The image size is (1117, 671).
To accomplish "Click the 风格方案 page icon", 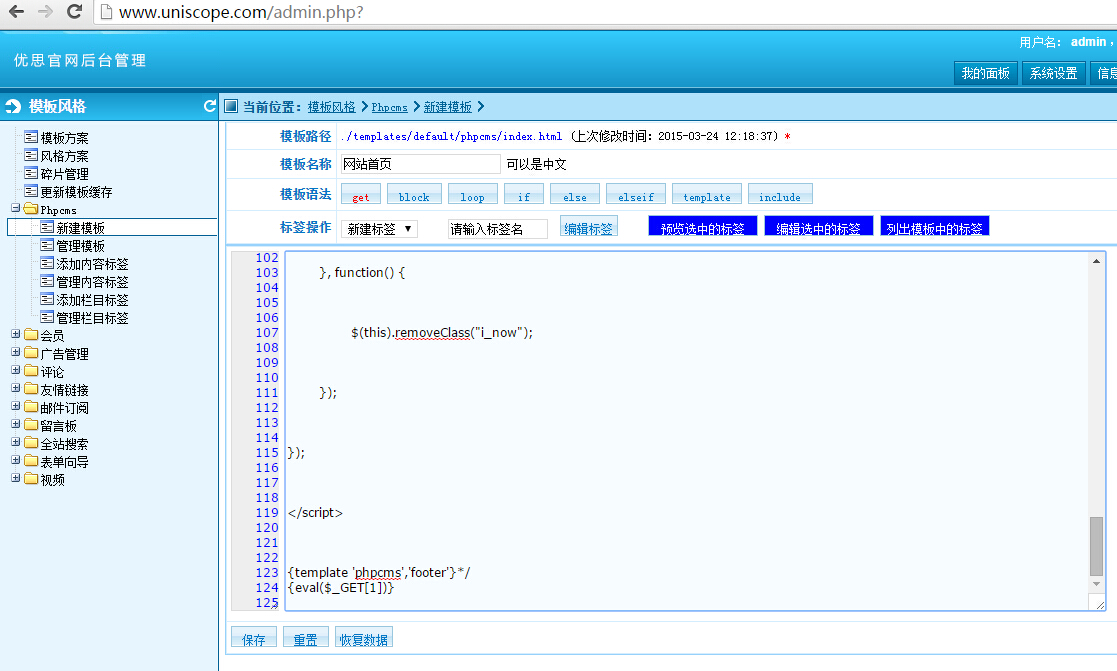I will (31, 155).
